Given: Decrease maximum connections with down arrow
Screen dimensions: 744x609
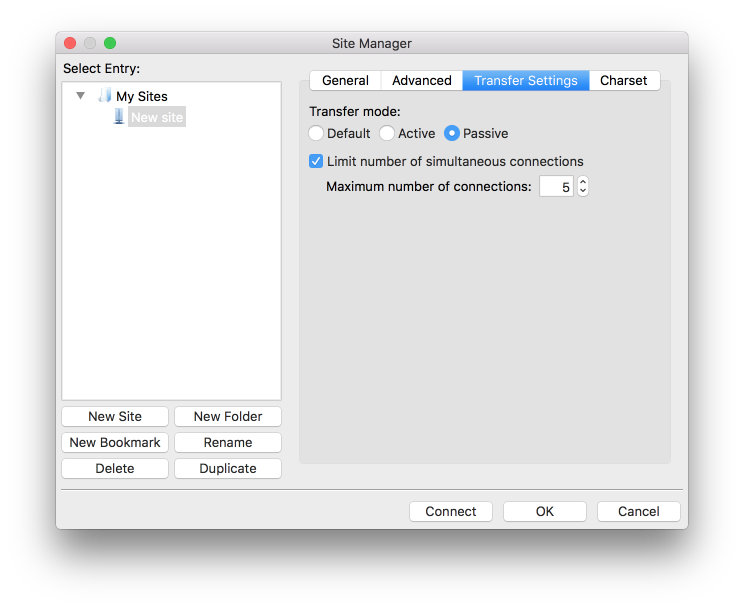Looking at the screenshot, I should point(583,191).
